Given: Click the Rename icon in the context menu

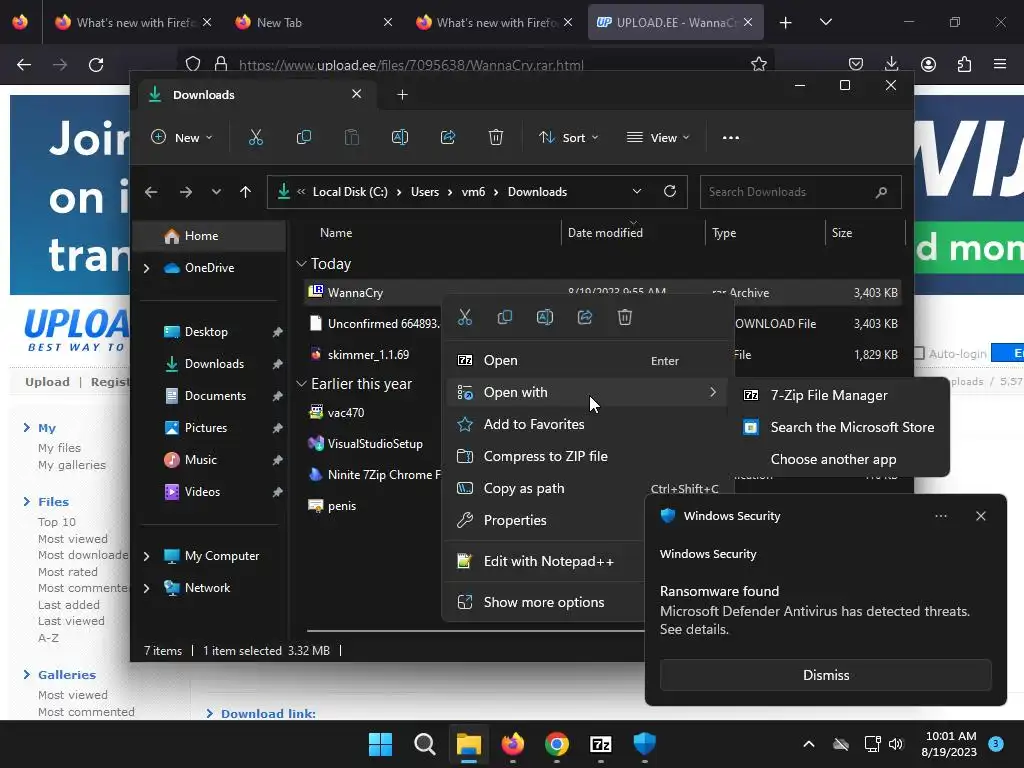Looking at the screenshot, I should [545, 317].
